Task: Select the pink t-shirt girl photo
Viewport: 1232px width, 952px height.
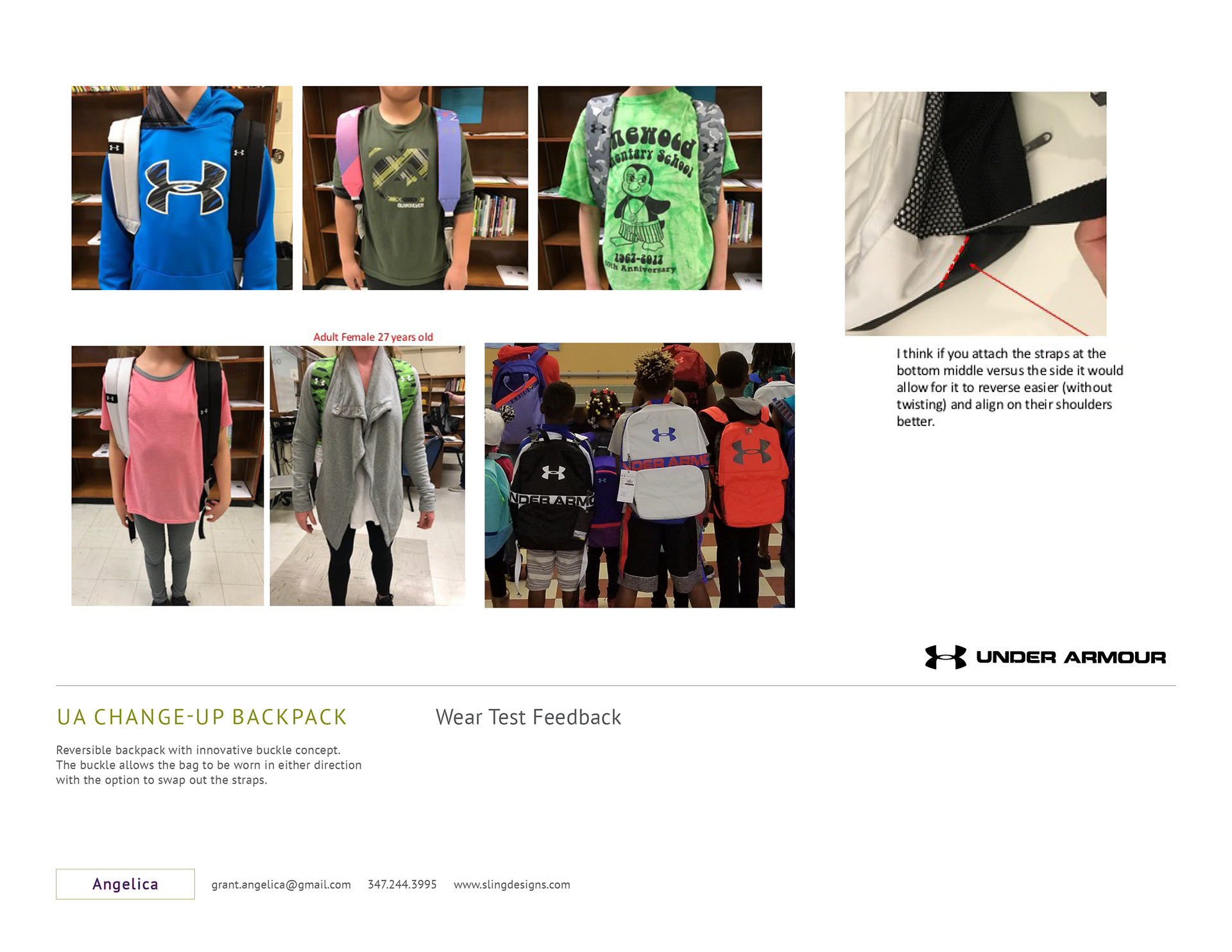Action: 167,475
